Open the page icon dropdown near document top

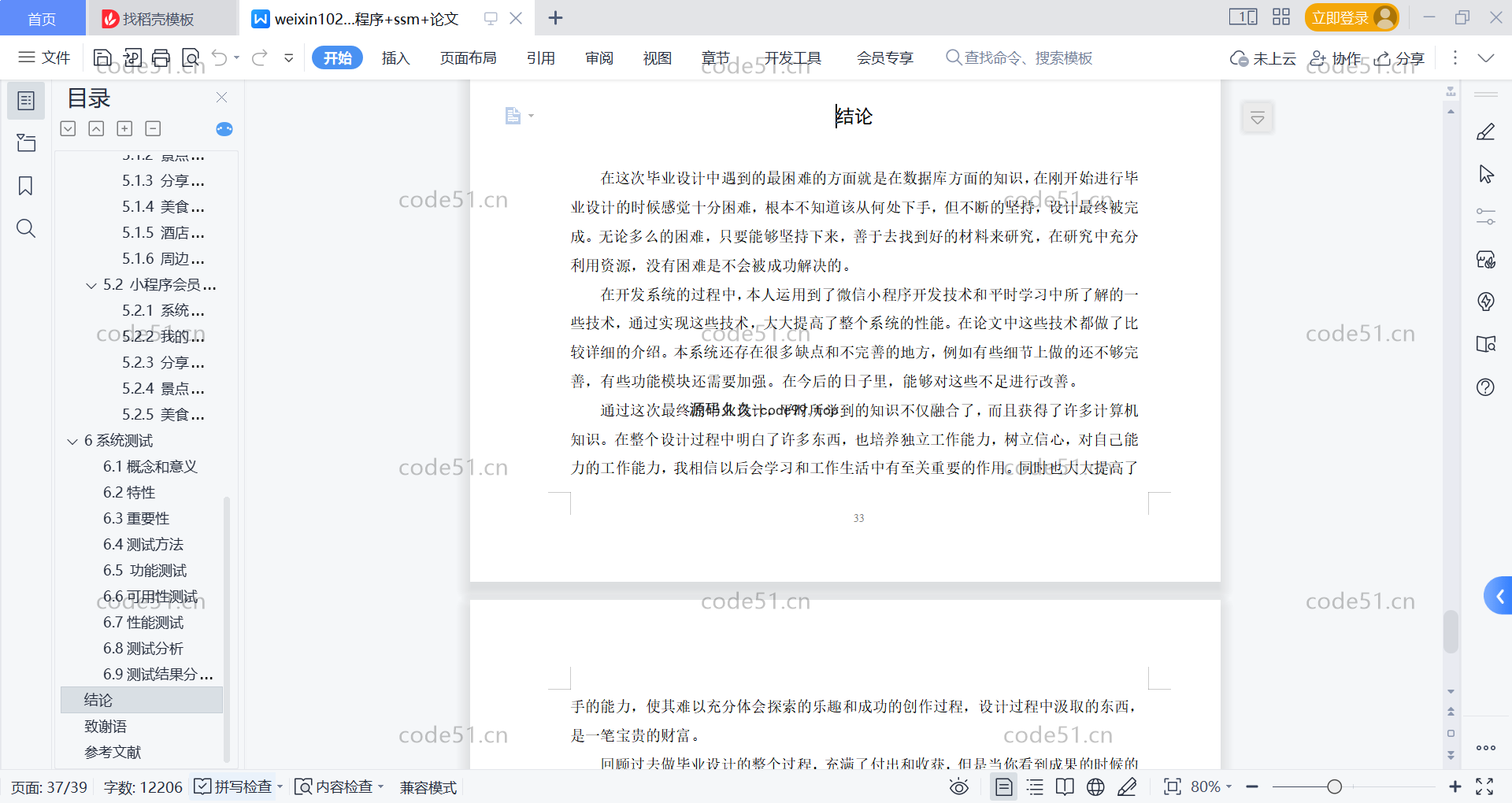[519, 116]
